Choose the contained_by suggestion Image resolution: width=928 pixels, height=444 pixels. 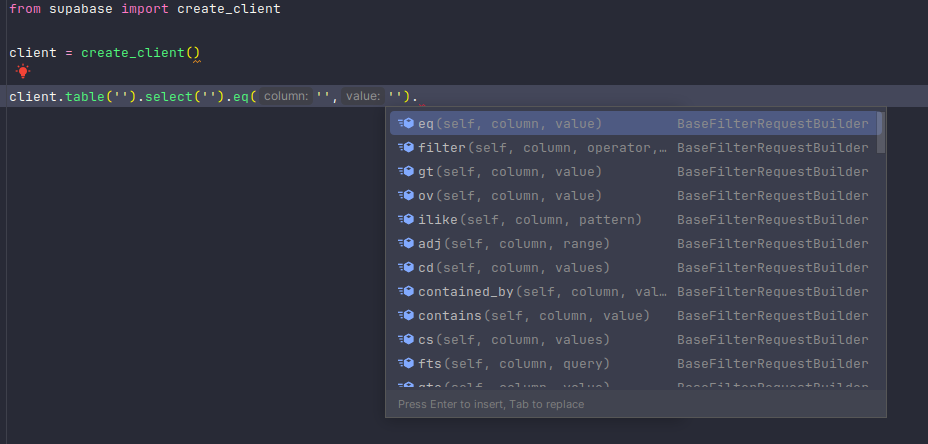pos(633,291)
